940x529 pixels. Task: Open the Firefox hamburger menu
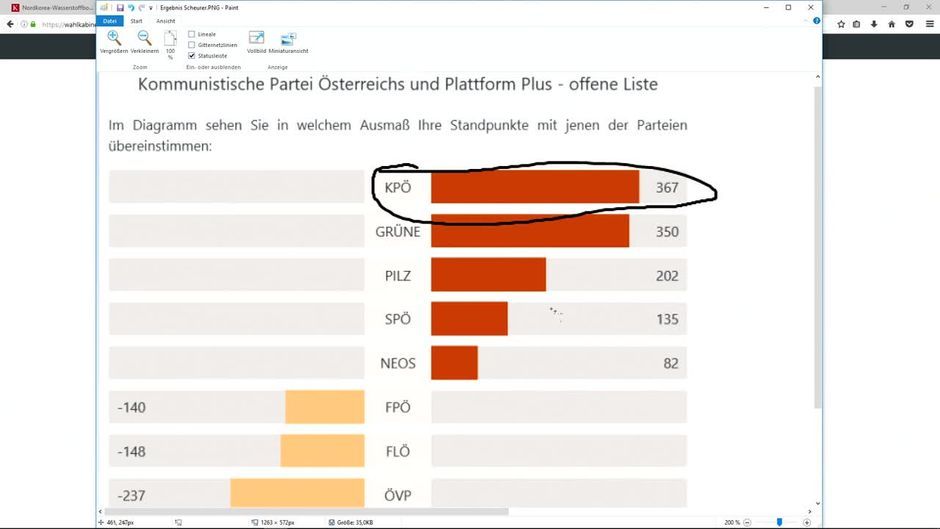(x=928, y=23)
